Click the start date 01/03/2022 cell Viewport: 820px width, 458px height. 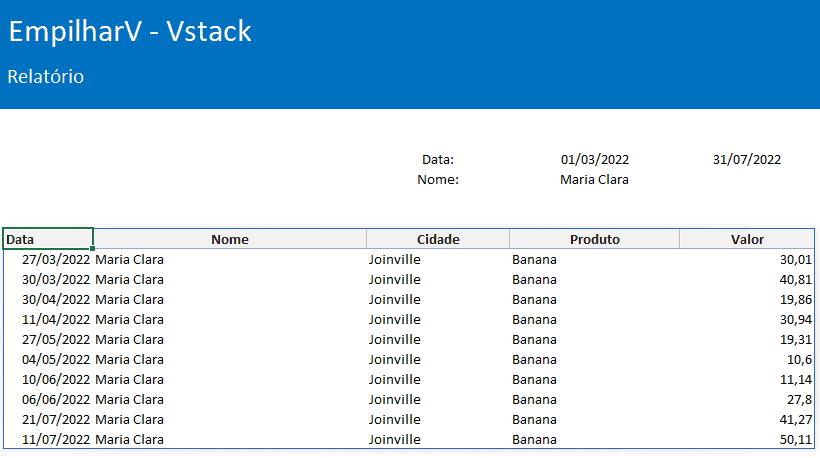[x=595, y=159]
